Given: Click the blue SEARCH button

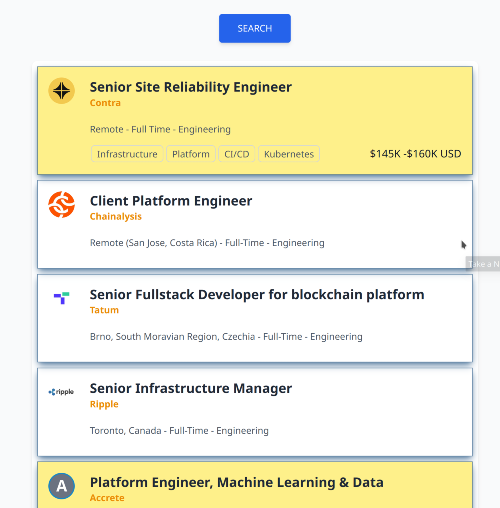Looking at the screenshot, I should pyautogui.click(x=255, y=28).
